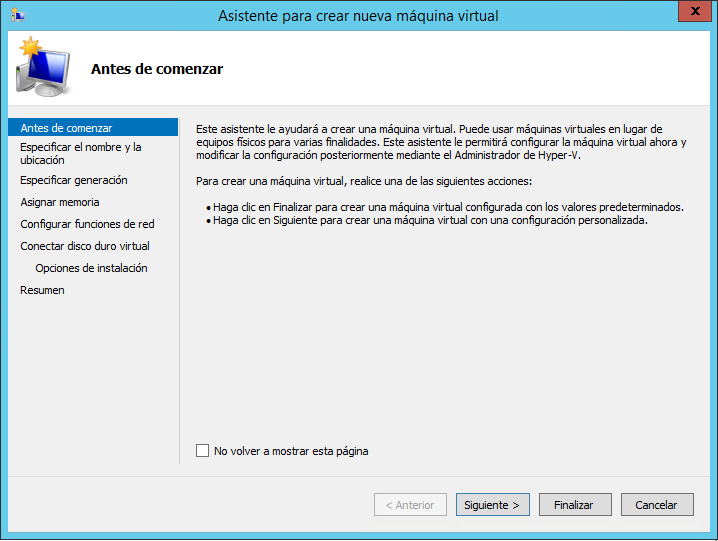Screen dimensions: 718x541
Task: Click 'Siguiente >' to continue
Action: (x=493, y=505)
